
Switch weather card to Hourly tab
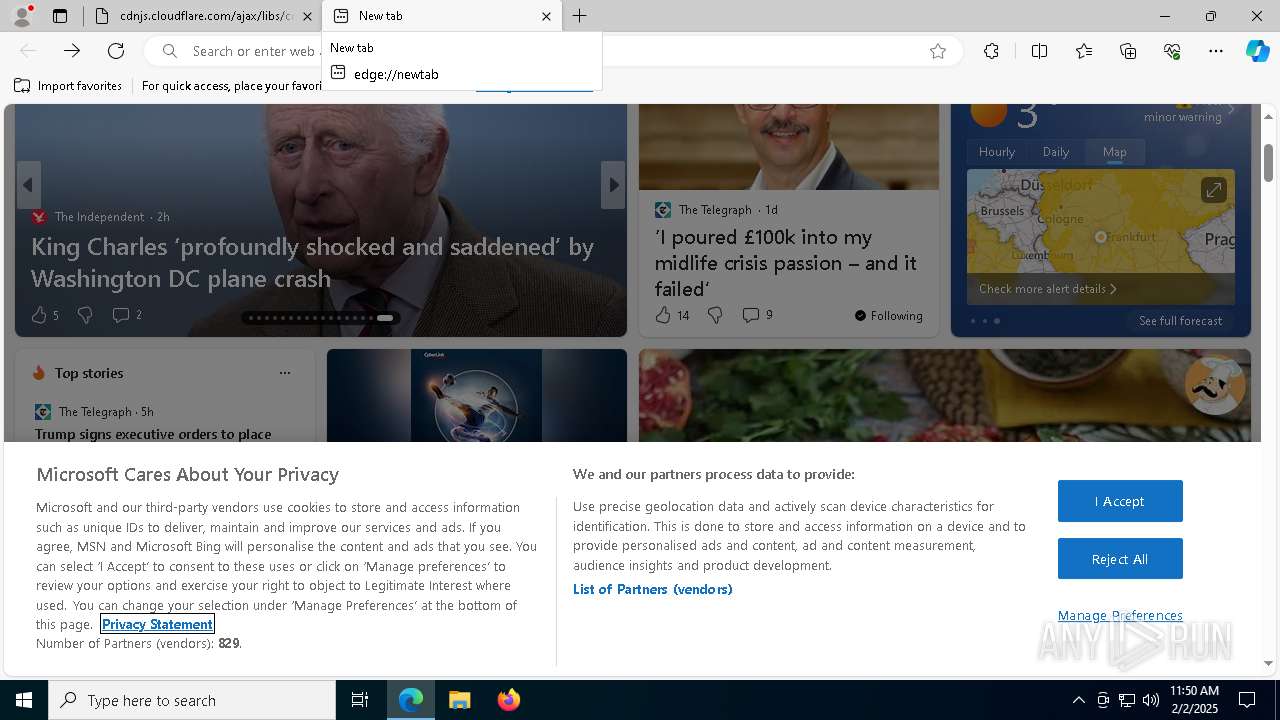click(x=996, y=152)
